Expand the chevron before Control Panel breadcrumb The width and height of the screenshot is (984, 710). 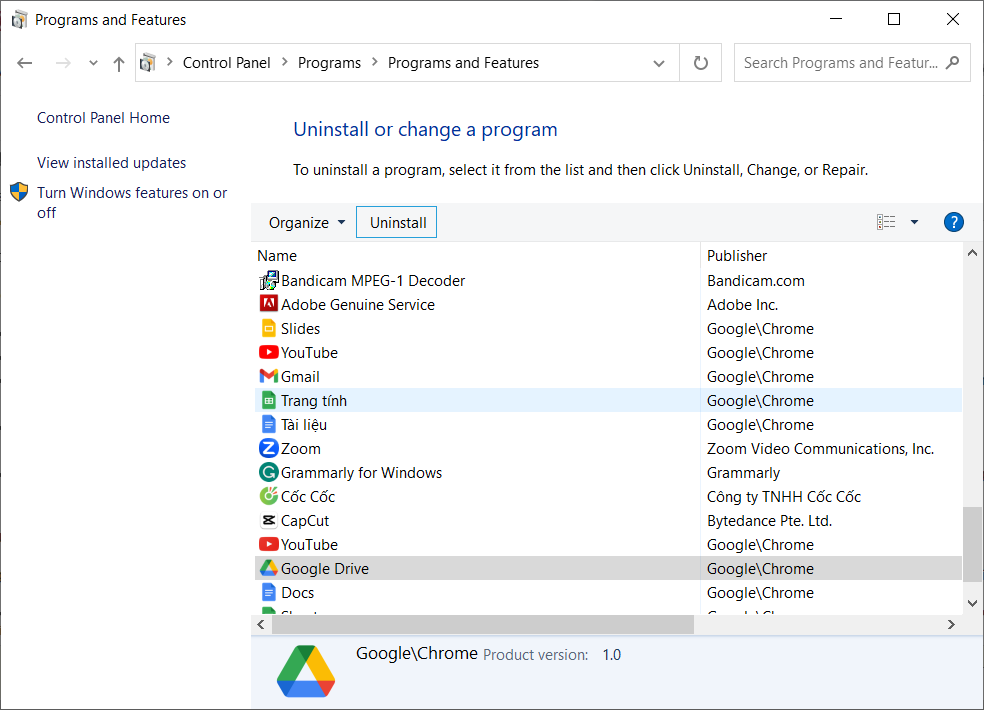(169, 62)
